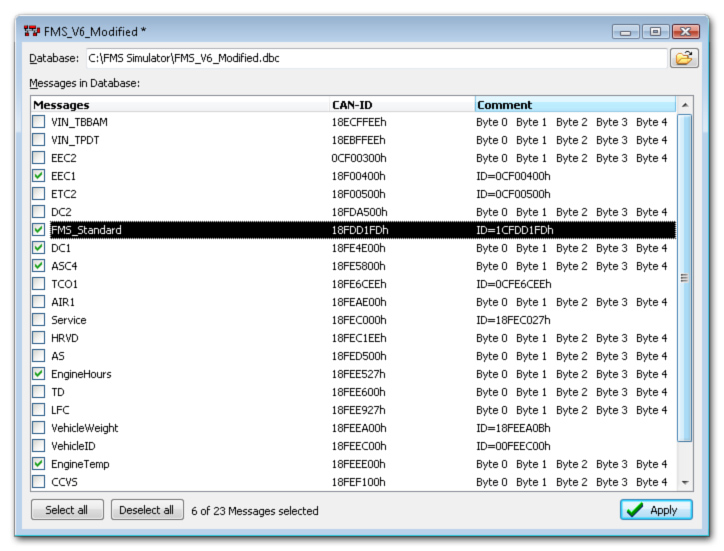Viewport: 724px width, 551px height.
Task: Select the VehicleWeight message name
Action: coord(84,428)
